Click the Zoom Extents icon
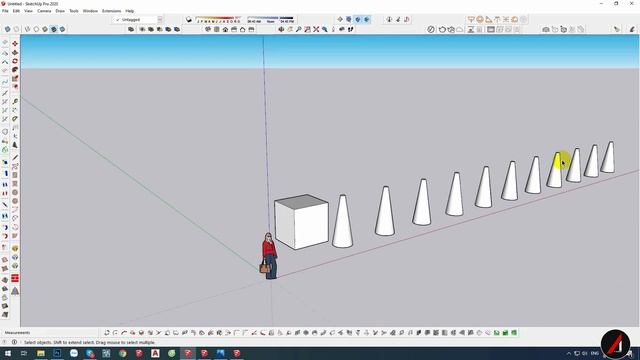The image size is (640, 360). tap(316, 29)
